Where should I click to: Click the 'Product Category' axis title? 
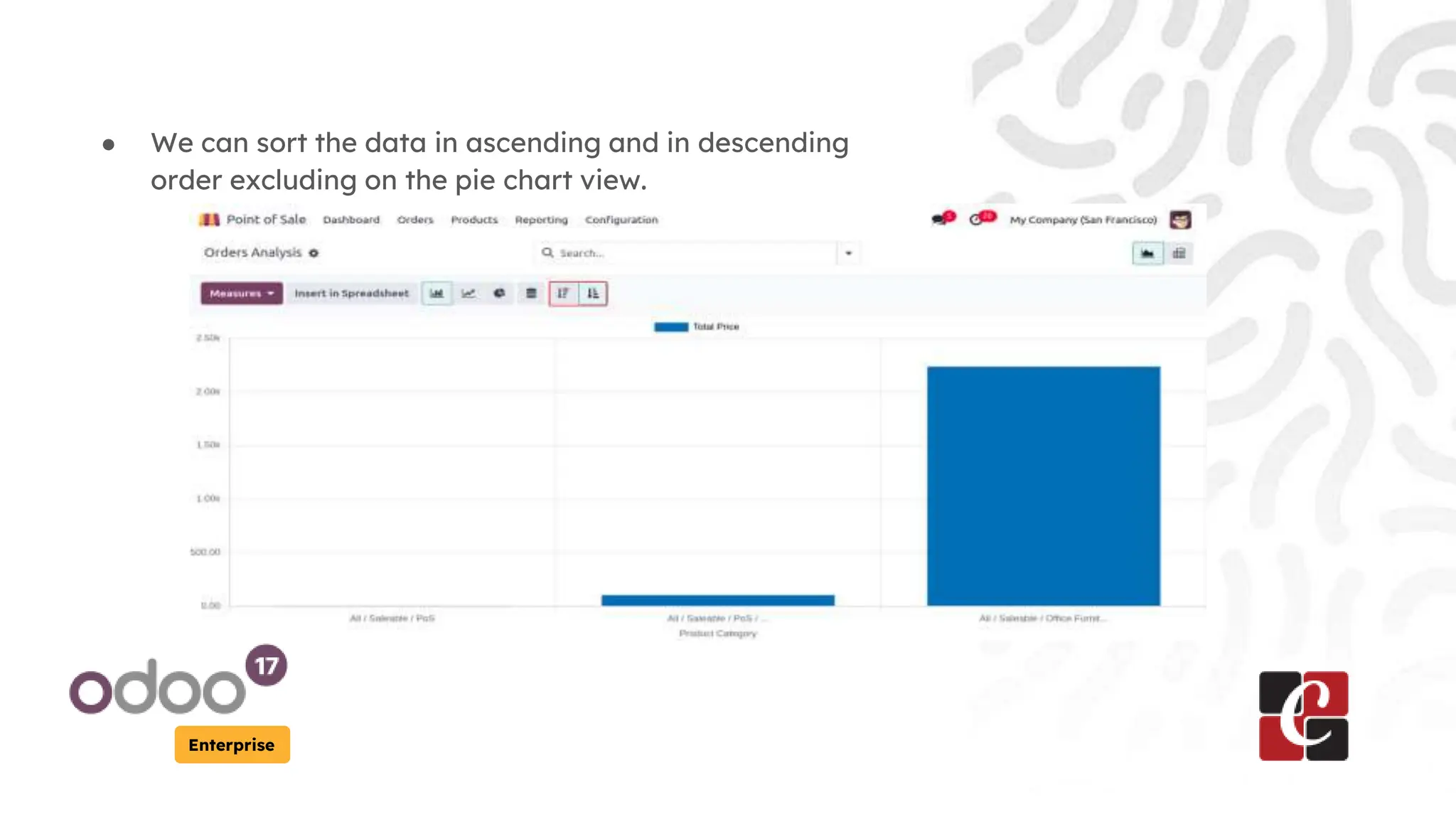(x=718, y=633)
